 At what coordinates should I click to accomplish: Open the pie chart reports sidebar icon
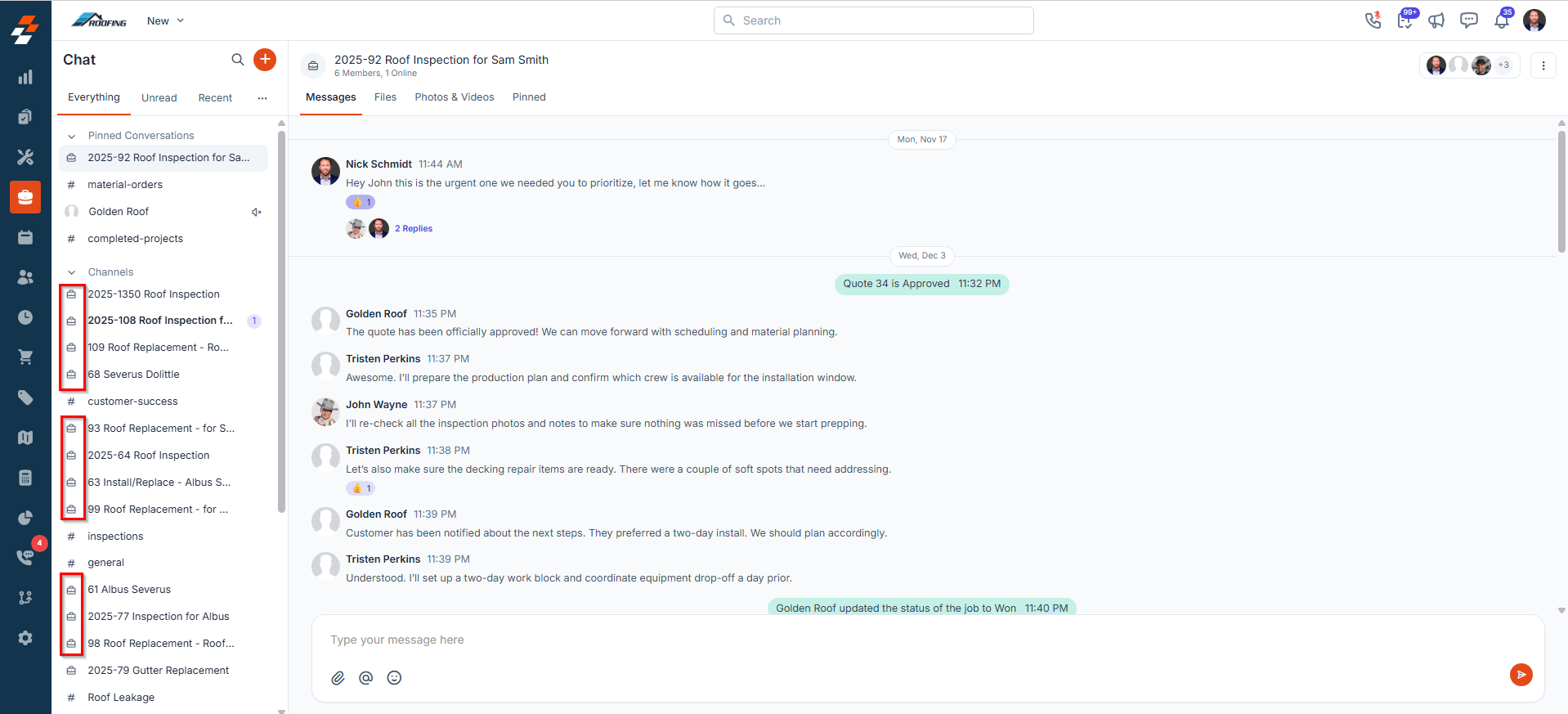25,518
